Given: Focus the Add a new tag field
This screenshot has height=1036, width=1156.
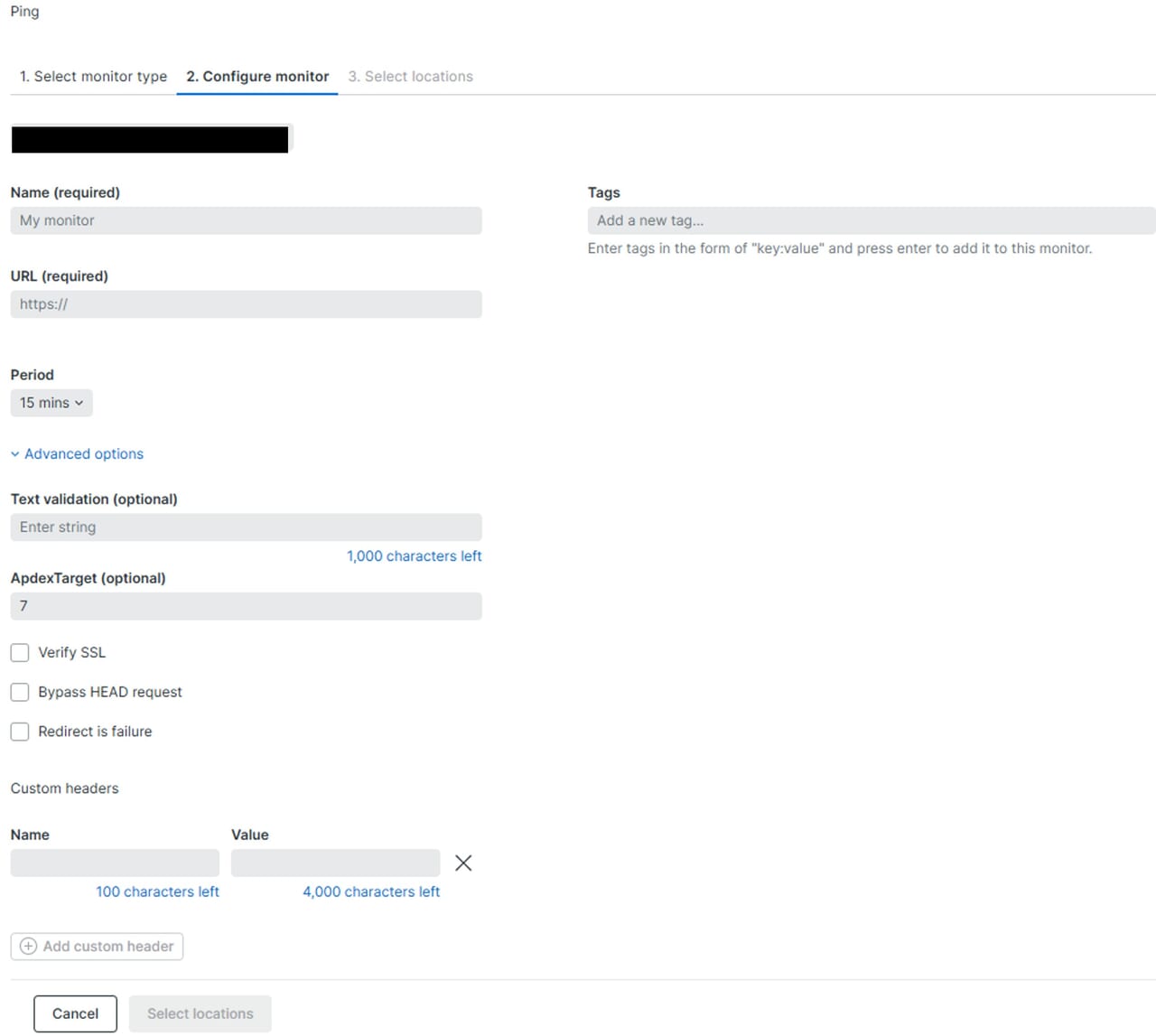Looking at the screenshot, I should pyautogui.click(x=872, y=220).
